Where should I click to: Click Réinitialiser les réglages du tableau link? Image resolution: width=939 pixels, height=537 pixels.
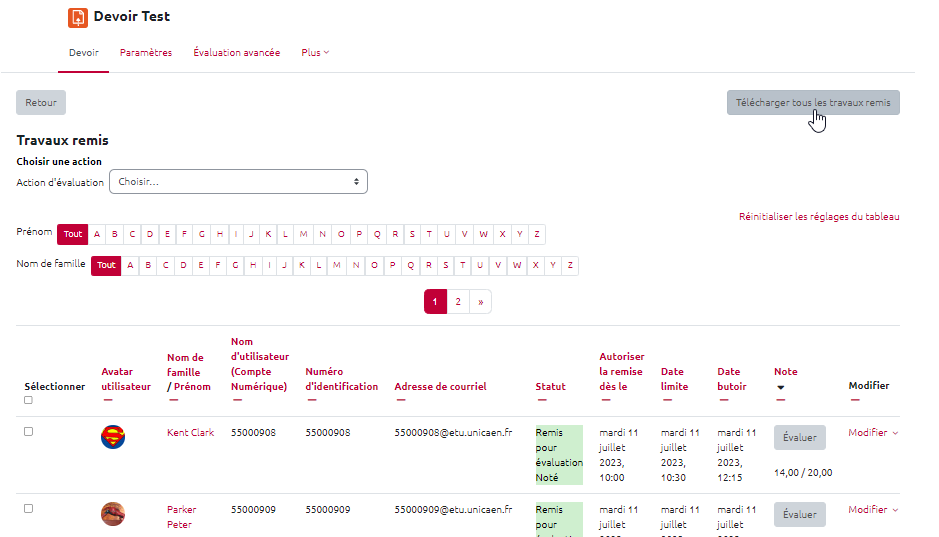818,216
